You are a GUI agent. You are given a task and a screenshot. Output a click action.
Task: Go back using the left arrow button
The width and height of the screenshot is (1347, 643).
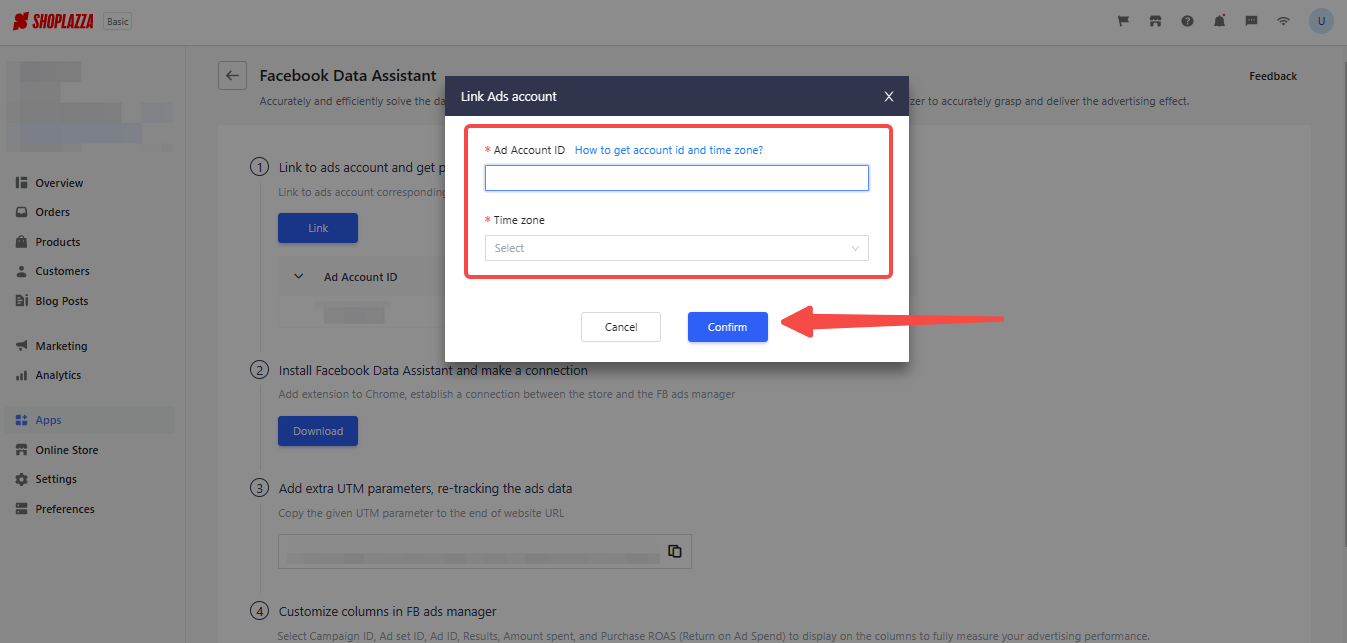(232, 75)
